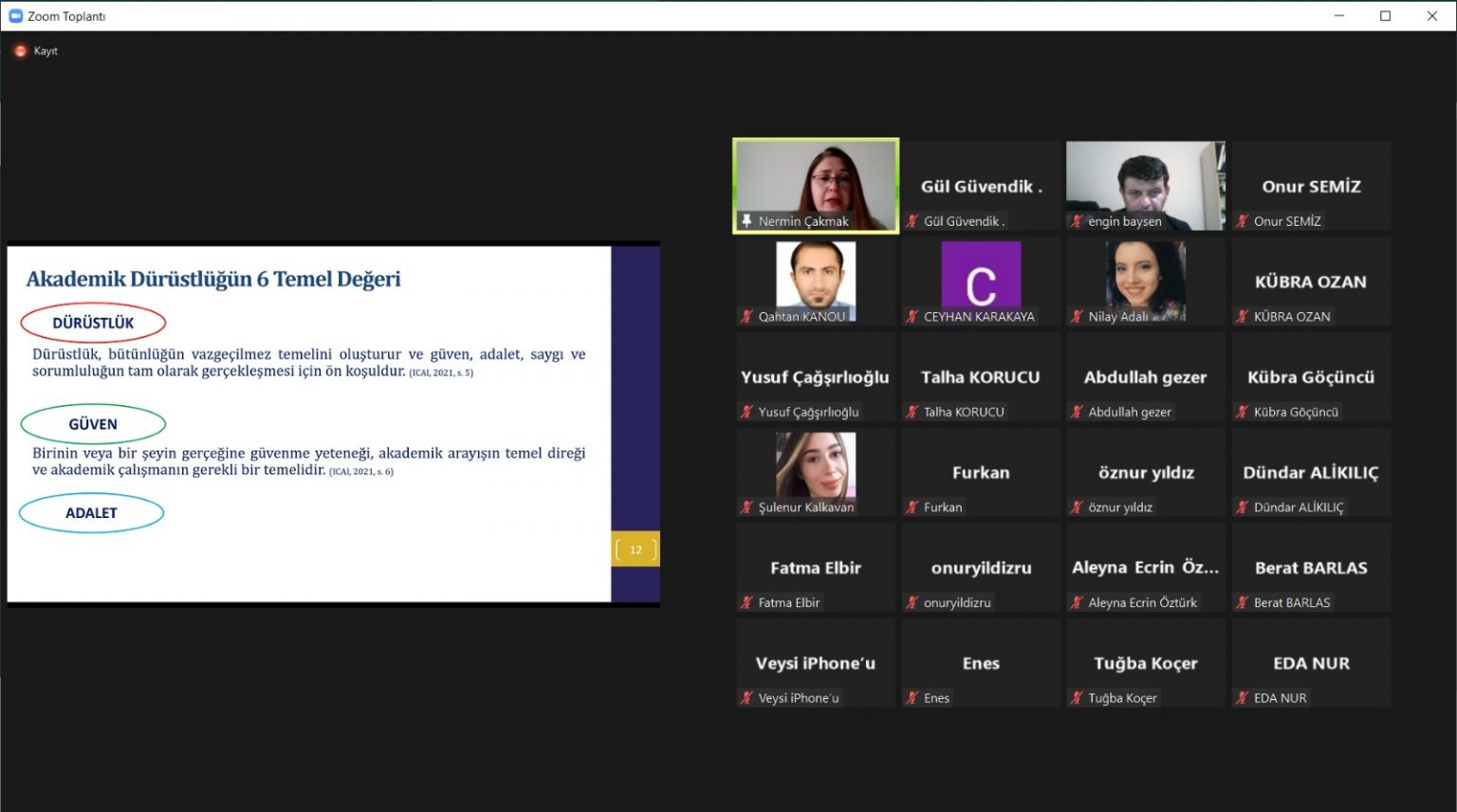The width and height of the screenshot is (1457, 812).
Task: Select CEYHAN KARAKAYA's purple C avatar
Action: [981, 275]
